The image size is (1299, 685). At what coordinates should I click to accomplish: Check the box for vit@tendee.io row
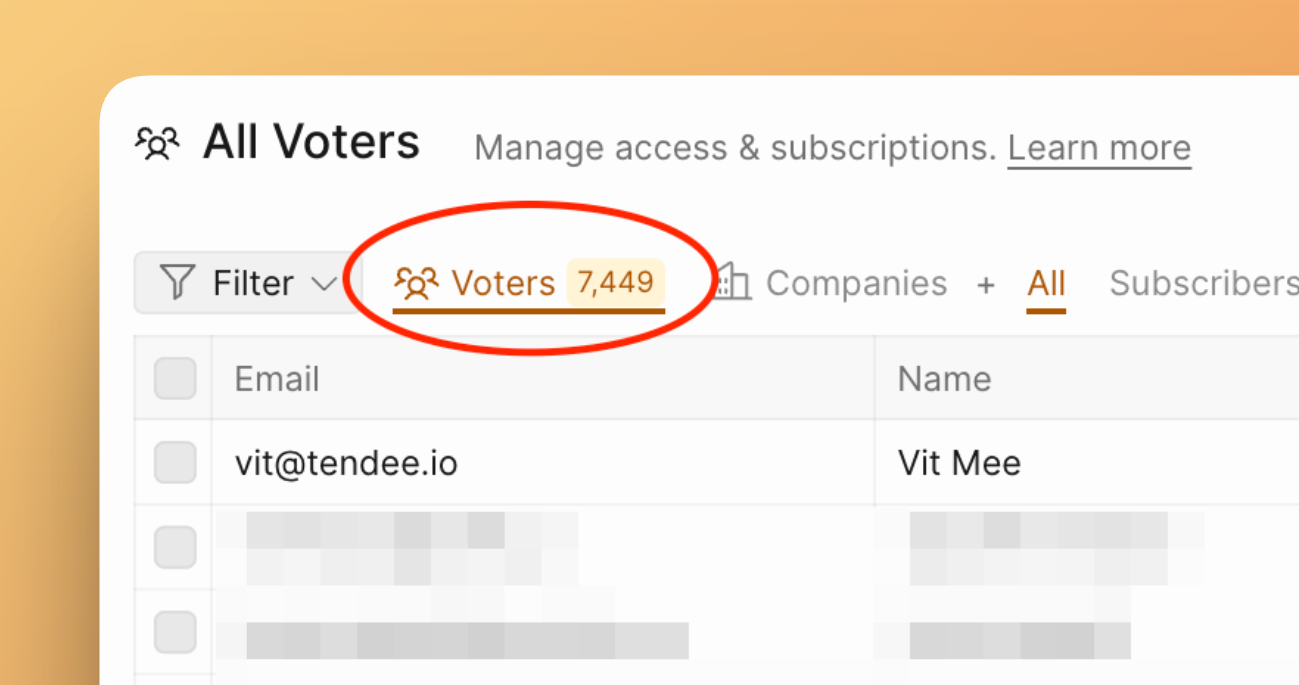[x=175, y=463]
